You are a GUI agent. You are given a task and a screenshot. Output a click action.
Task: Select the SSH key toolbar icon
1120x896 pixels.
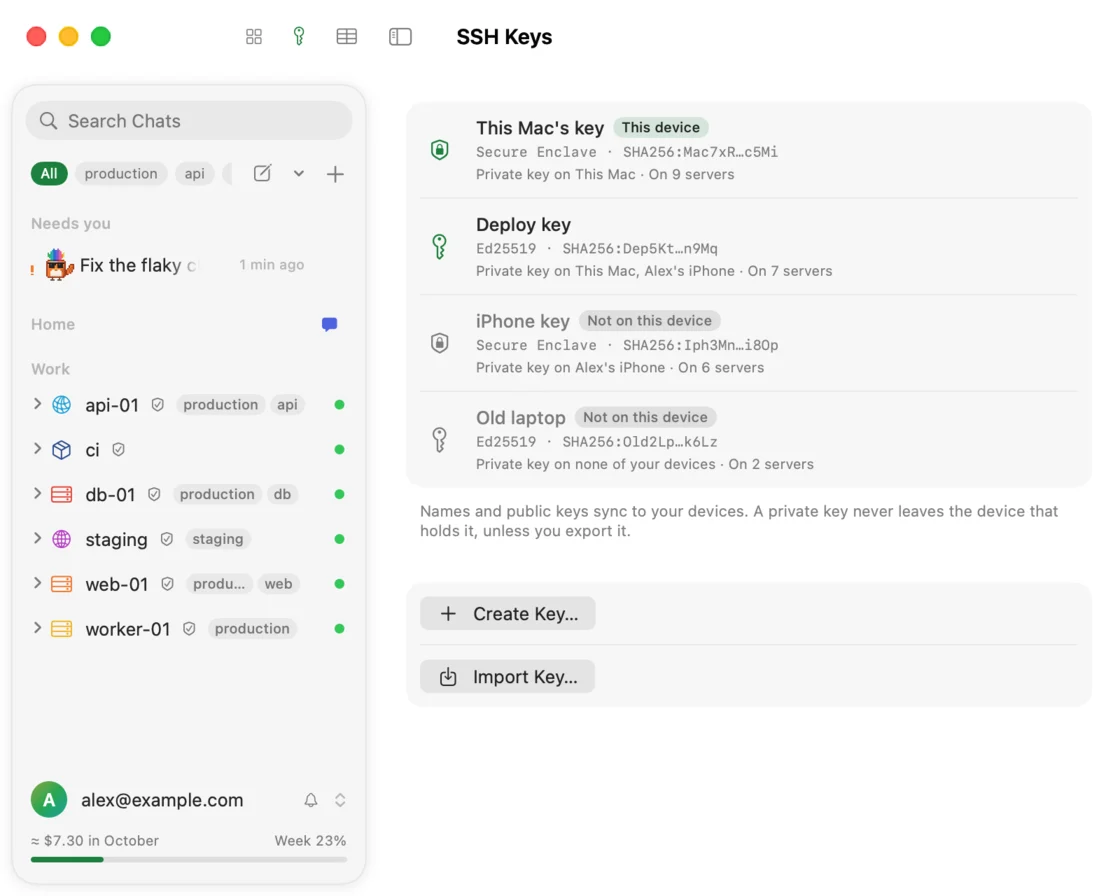(x=299, y=36)
